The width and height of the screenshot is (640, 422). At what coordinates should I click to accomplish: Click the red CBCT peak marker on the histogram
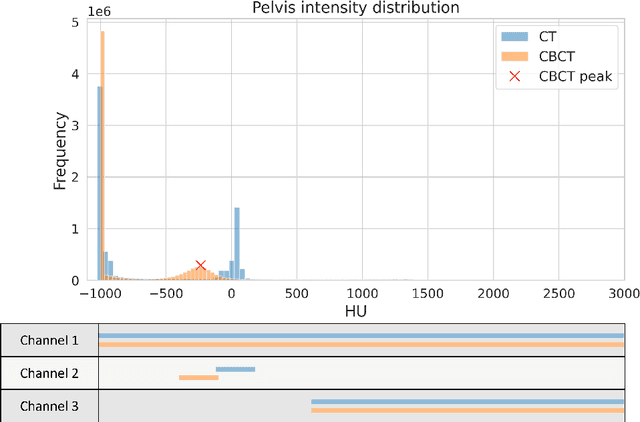[201, 265]
